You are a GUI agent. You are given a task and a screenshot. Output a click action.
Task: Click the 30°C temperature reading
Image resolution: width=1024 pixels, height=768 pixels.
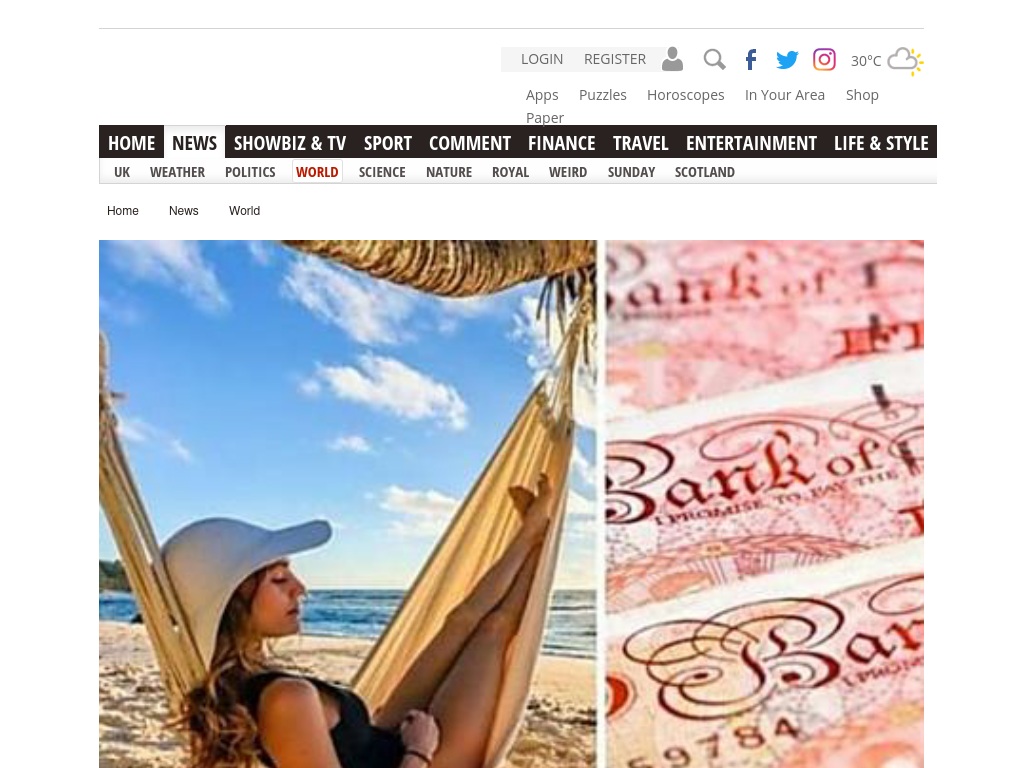pos(866,61)
